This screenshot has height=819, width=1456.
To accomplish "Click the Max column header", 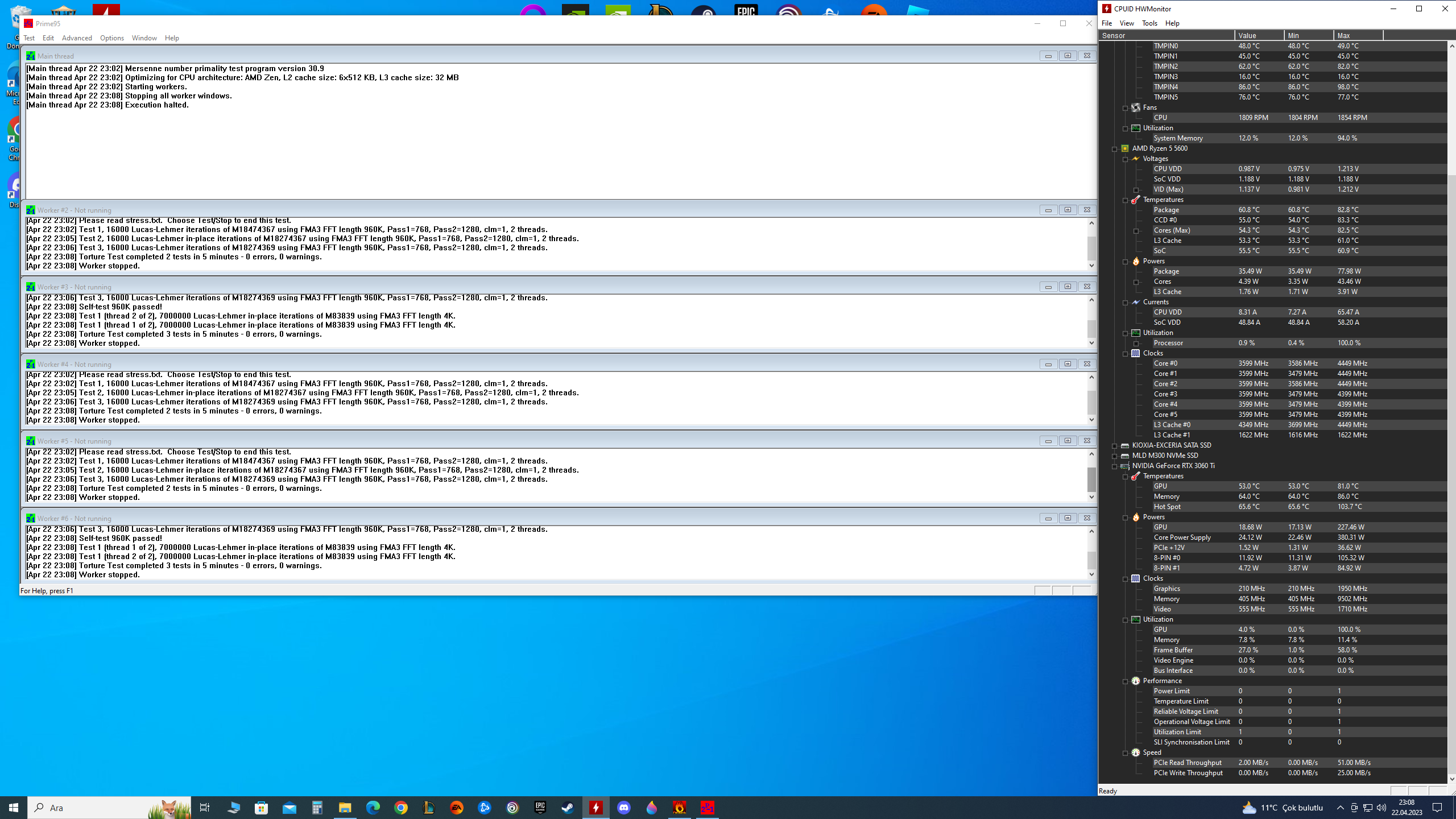I will pos(1358,35).
